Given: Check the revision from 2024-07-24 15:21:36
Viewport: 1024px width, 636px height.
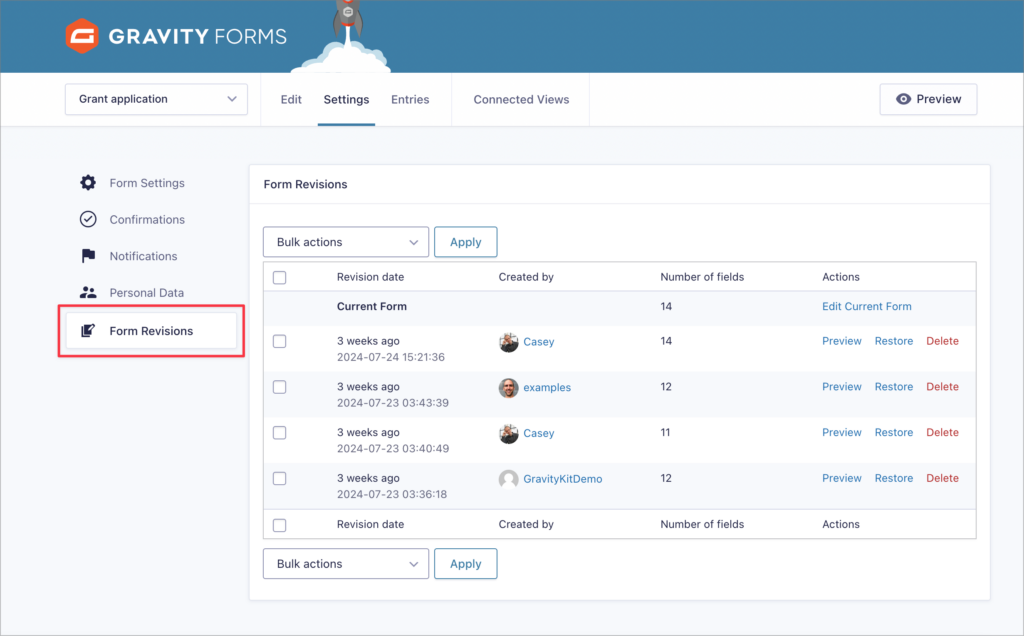Looking at the screenshot, I should [280, 342].
